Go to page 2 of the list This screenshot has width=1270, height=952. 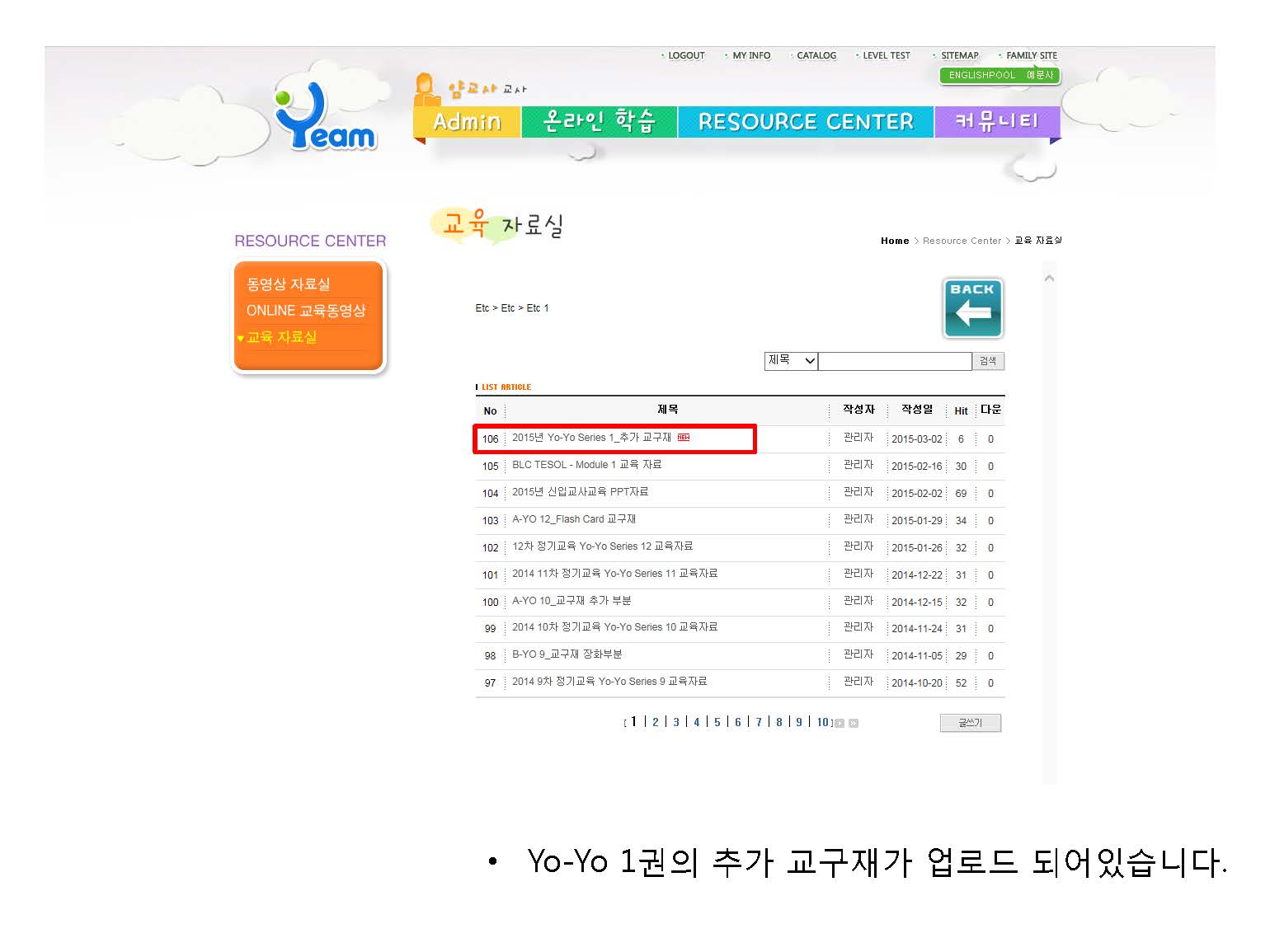pyautogui.click(x=656, y=723)
